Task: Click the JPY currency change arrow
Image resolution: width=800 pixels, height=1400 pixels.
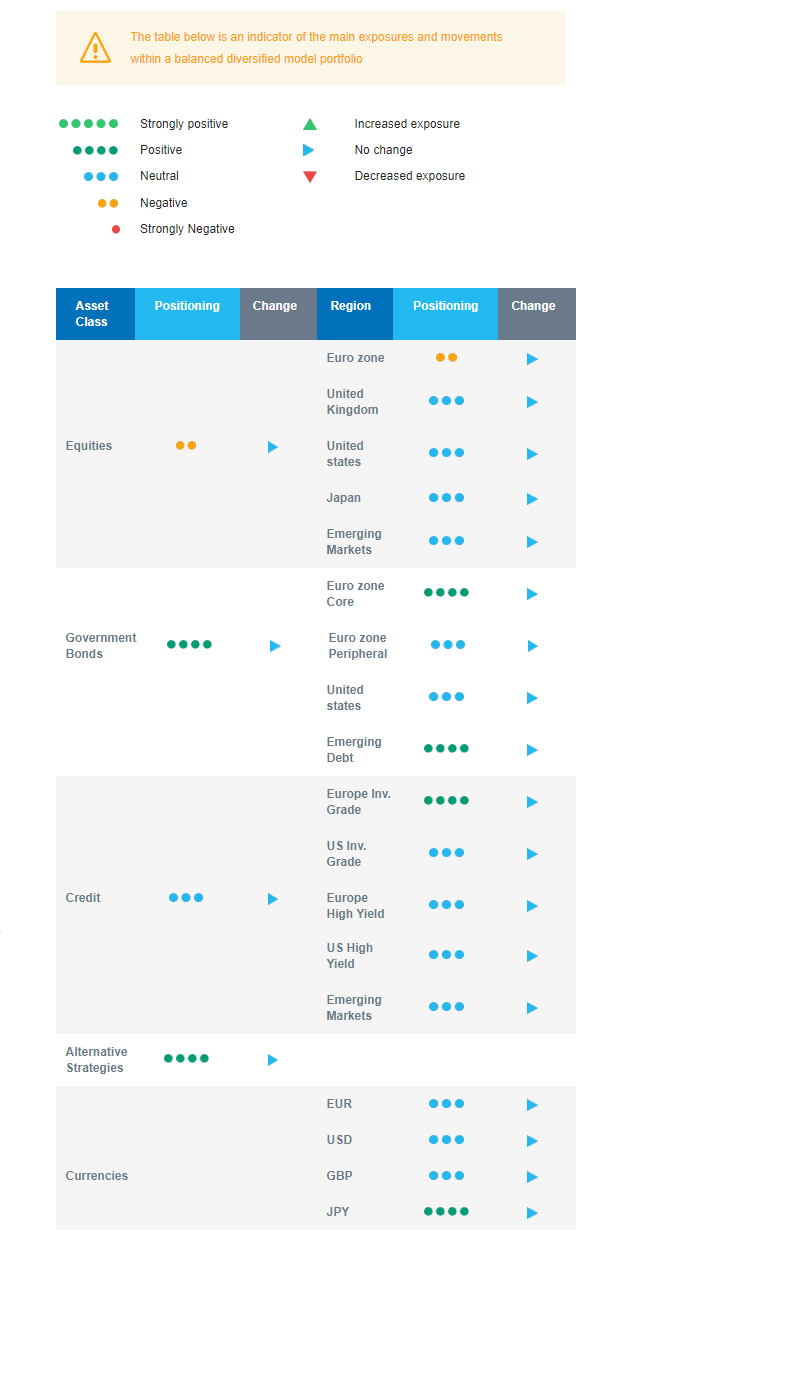Action: (532, 1213)
